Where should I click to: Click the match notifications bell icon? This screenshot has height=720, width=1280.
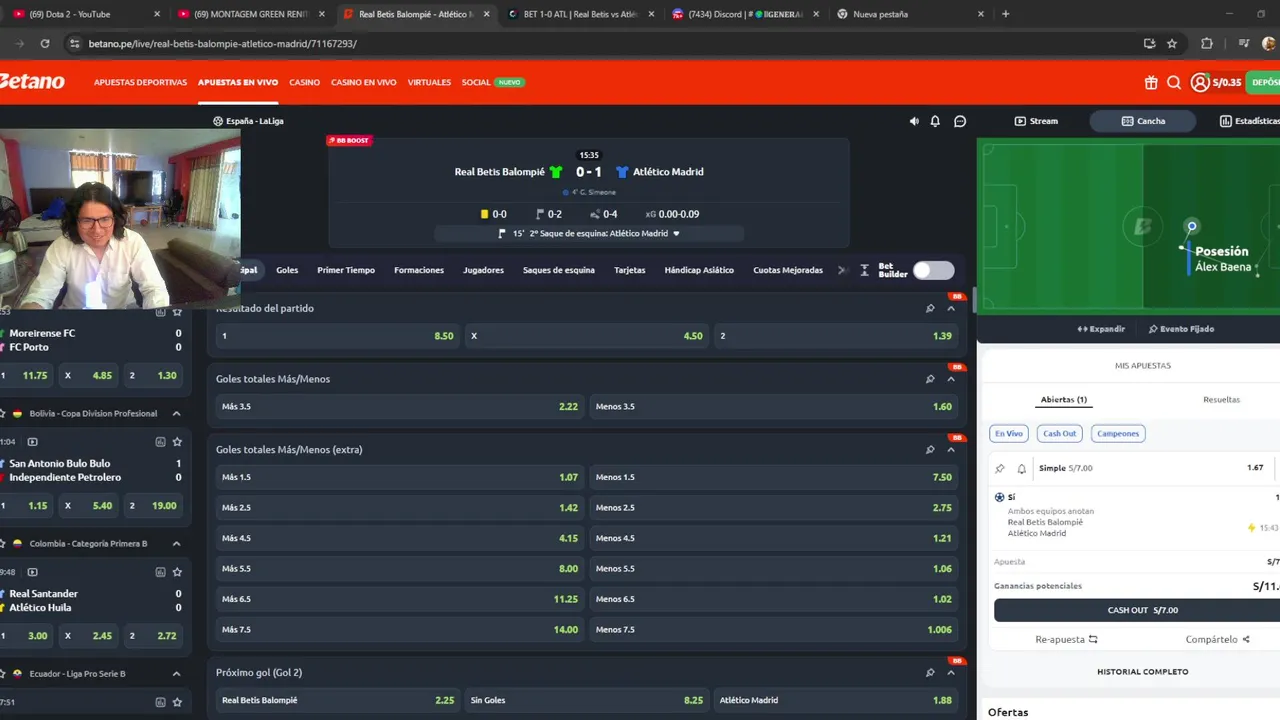935,121
